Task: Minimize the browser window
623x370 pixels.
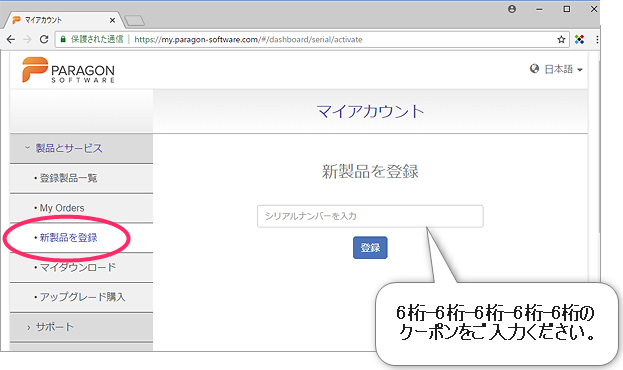Action: tap(539, 9)
